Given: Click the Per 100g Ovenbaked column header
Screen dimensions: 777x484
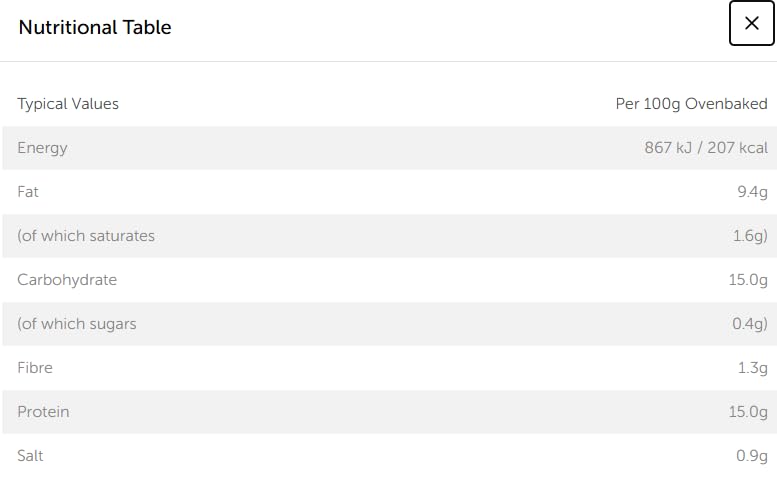Looking at the screenshot, I should [691, 104].
